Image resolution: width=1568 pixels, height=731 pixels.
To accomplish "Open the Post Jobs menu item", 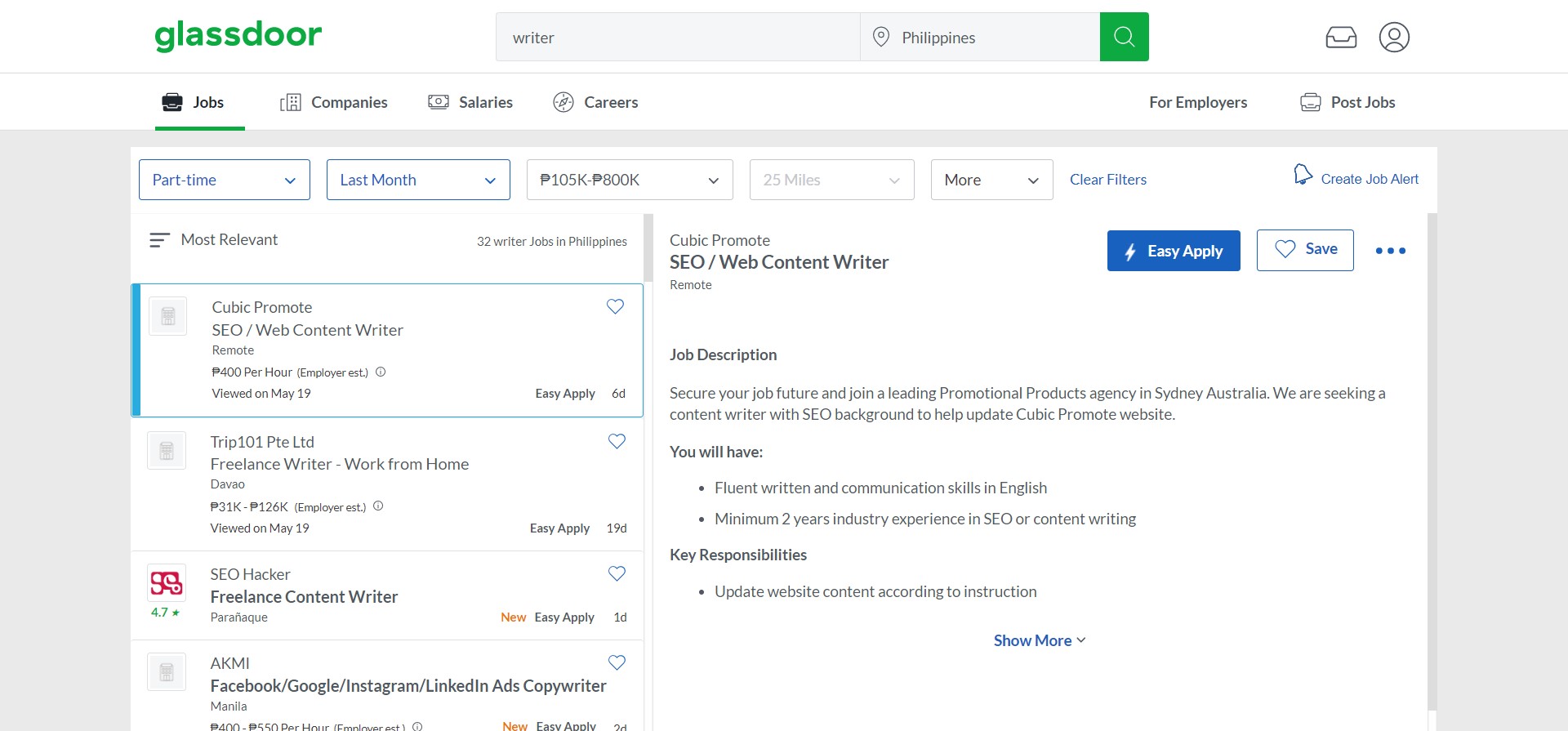I will click(1347, 102).
